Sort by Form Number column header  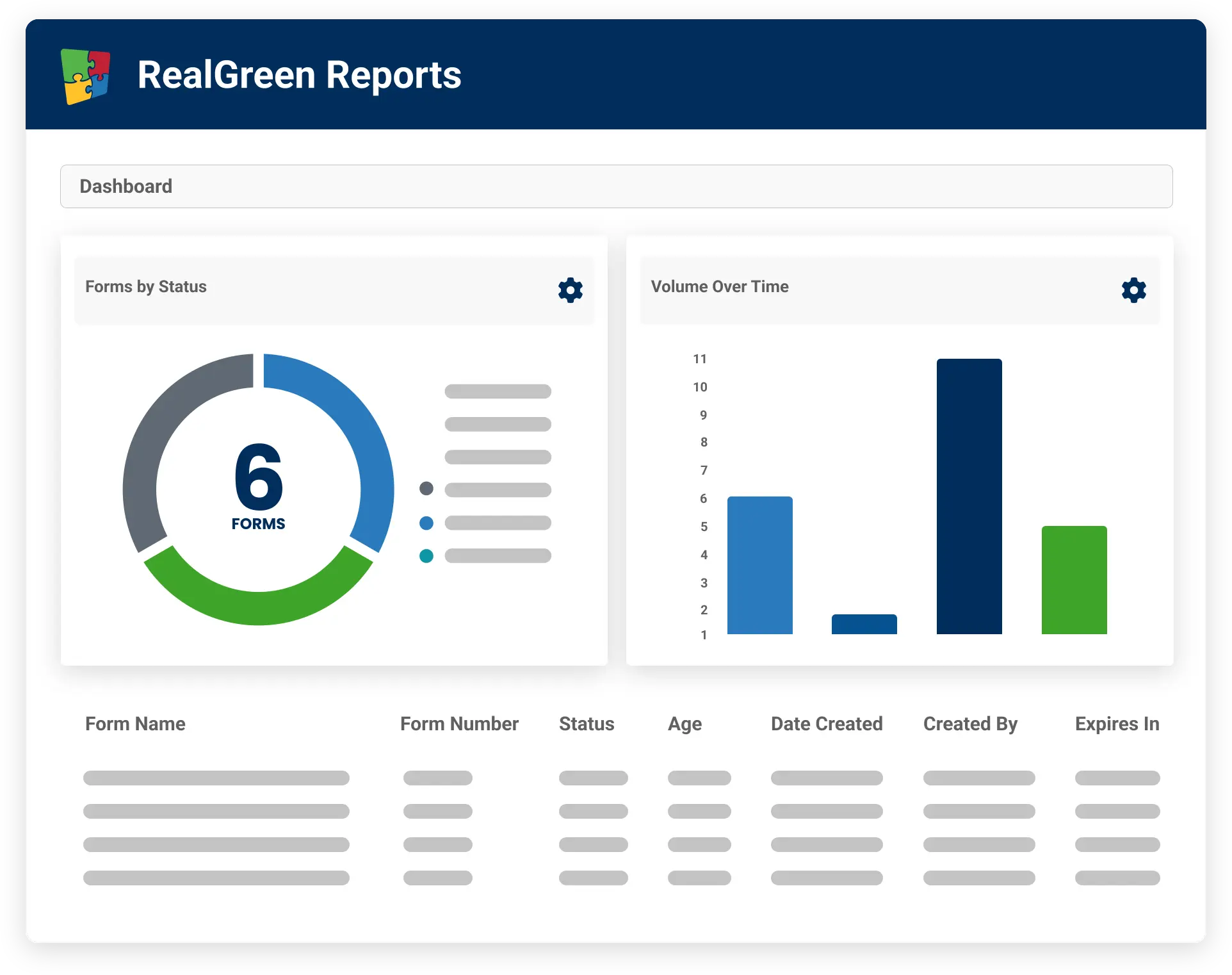[x=459, y=724]
